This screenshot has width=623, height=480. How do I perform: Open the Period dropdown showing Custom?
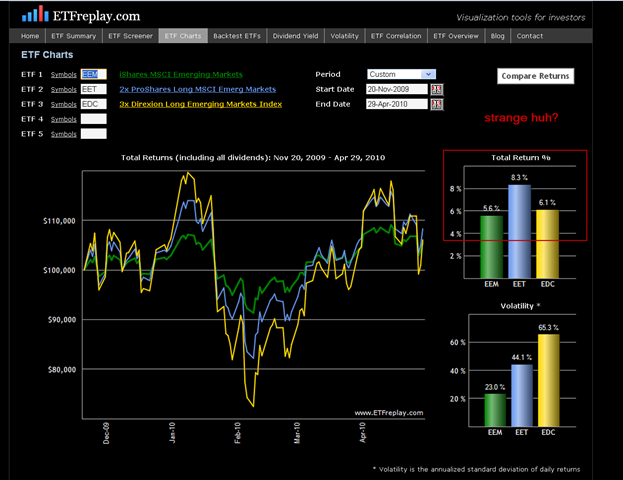point(401,74)
